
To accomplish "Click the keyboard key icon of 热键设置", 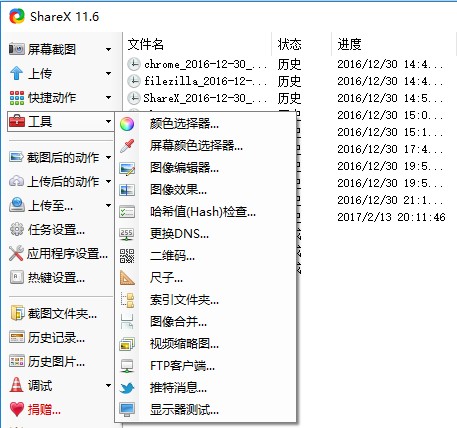I will coord(17,277).
